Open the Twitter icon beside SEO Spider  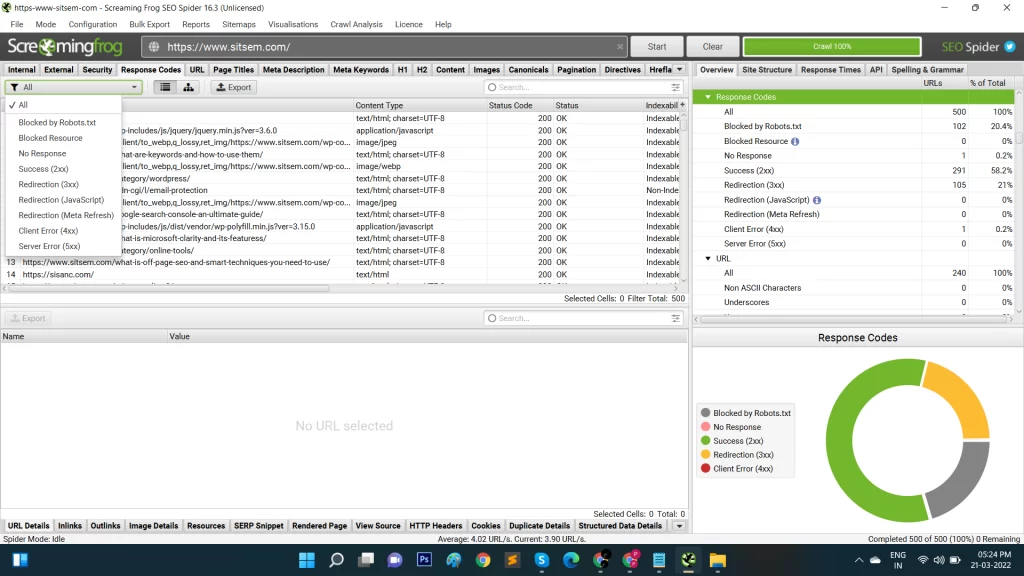click(x=1010, y=47)
